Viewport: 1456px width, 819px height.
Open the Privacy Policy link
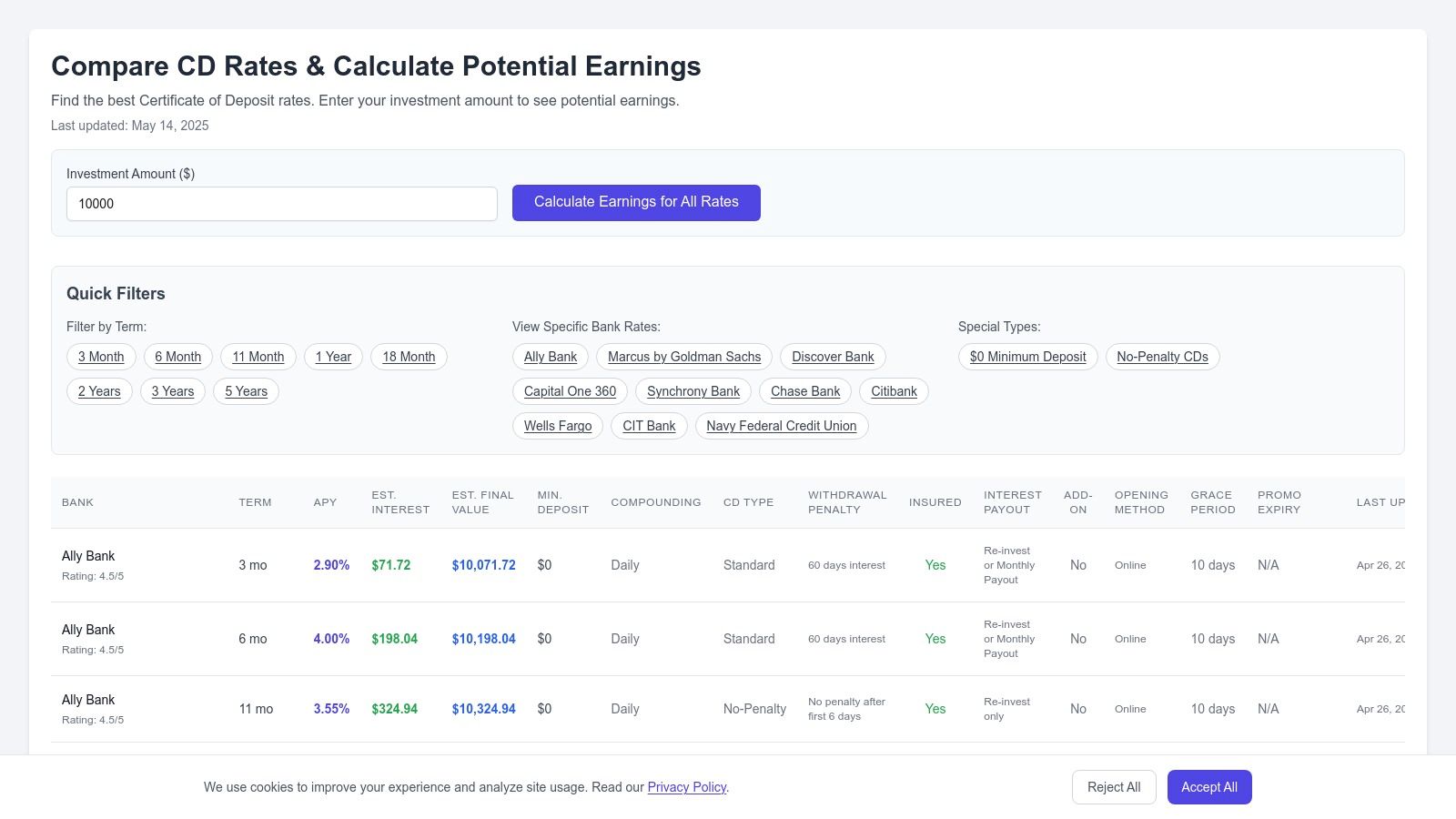(687, 787)
